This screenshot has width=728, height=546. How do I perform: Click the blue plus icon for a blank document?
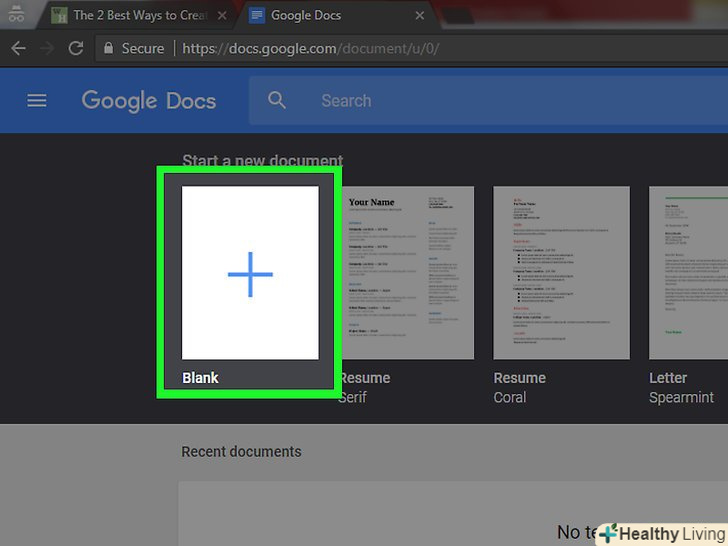tap(250, 273)
